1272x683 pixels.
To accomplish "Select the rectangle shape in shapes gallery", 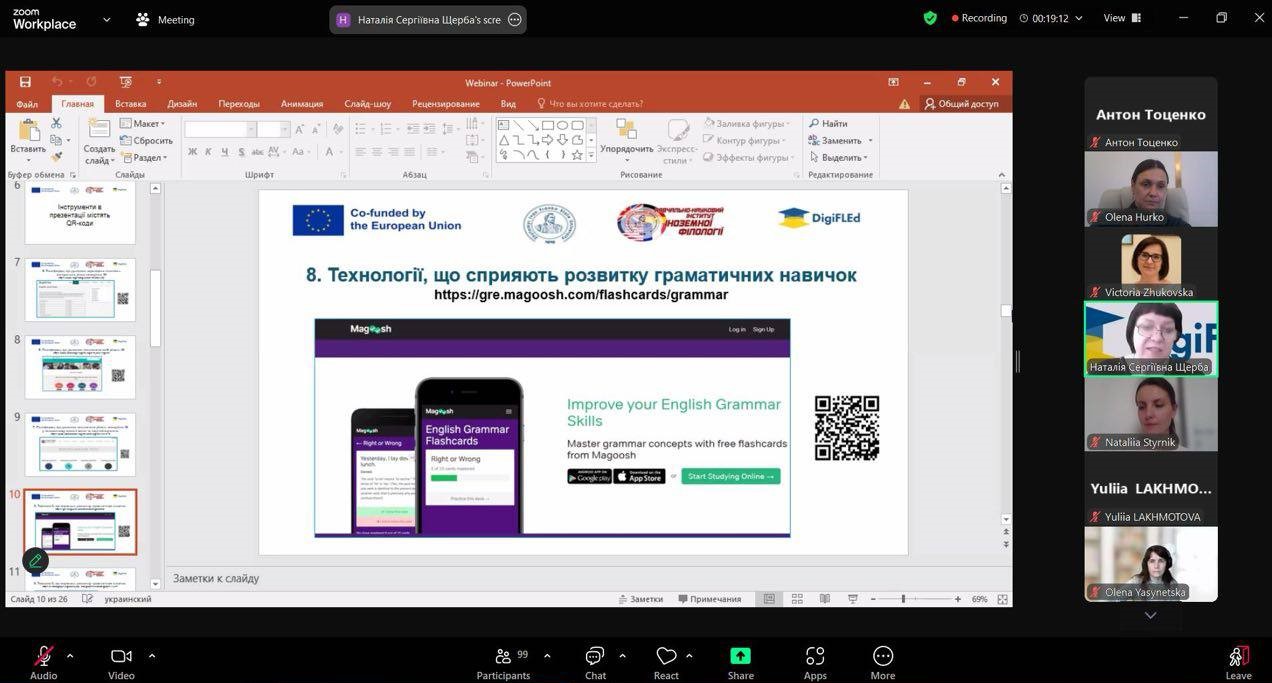I will click(x=548, y=125).
